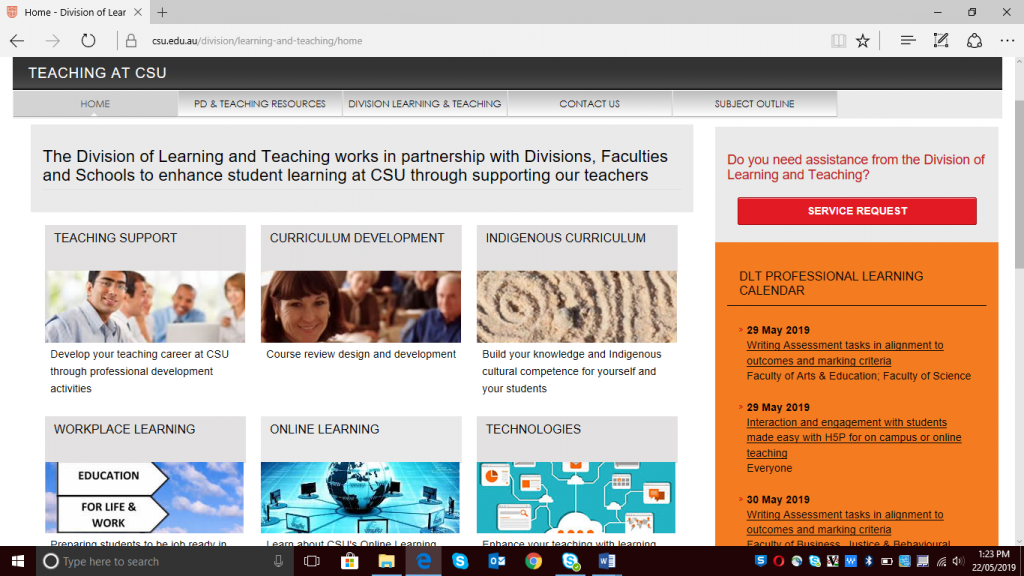Click Online Learning globe image
This screenshot has width=1024, height=576.
(x=360, y=498)
